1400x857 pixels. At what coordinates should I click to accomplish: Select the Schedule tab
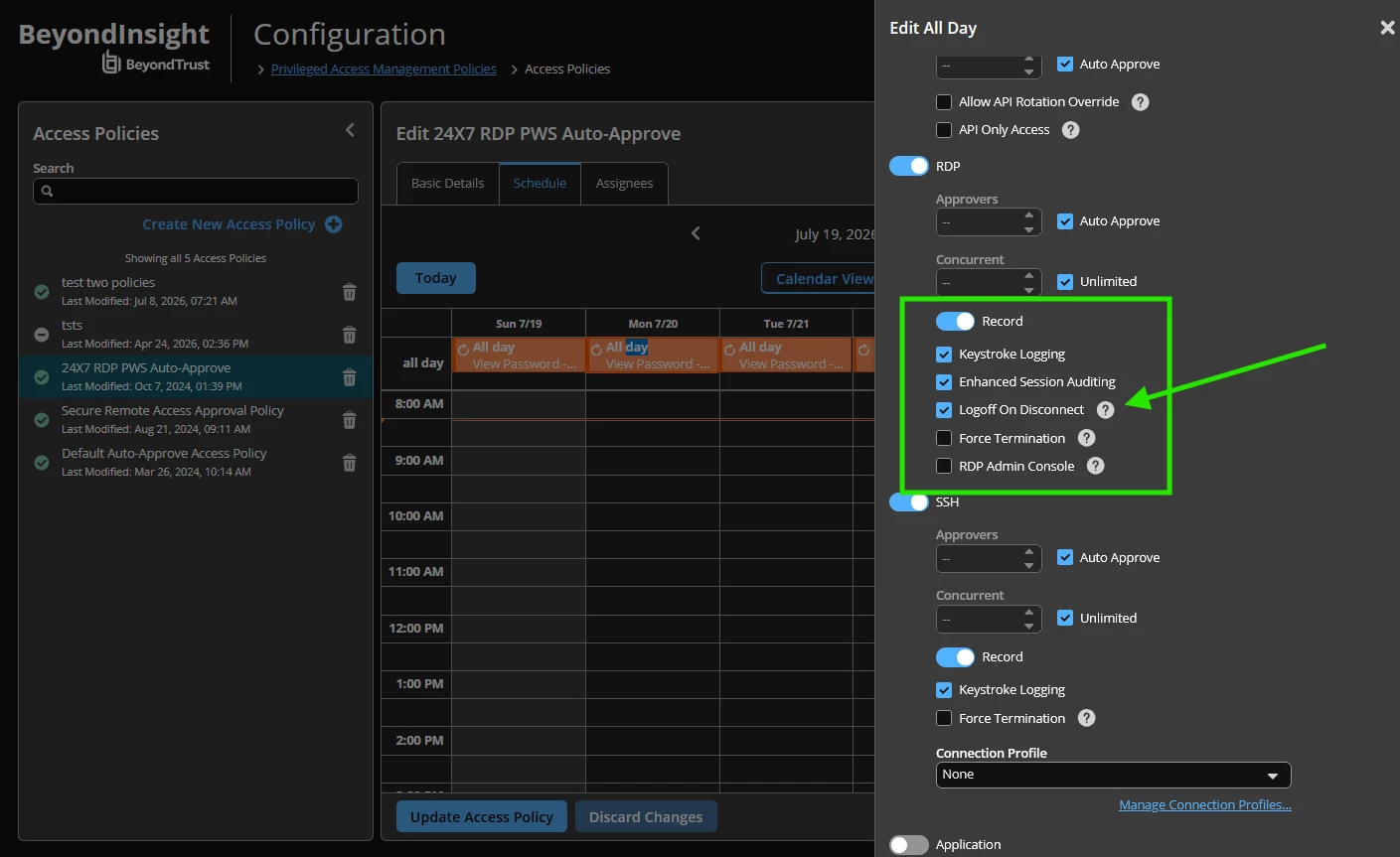pyautogui.click(x=540, y=184)
